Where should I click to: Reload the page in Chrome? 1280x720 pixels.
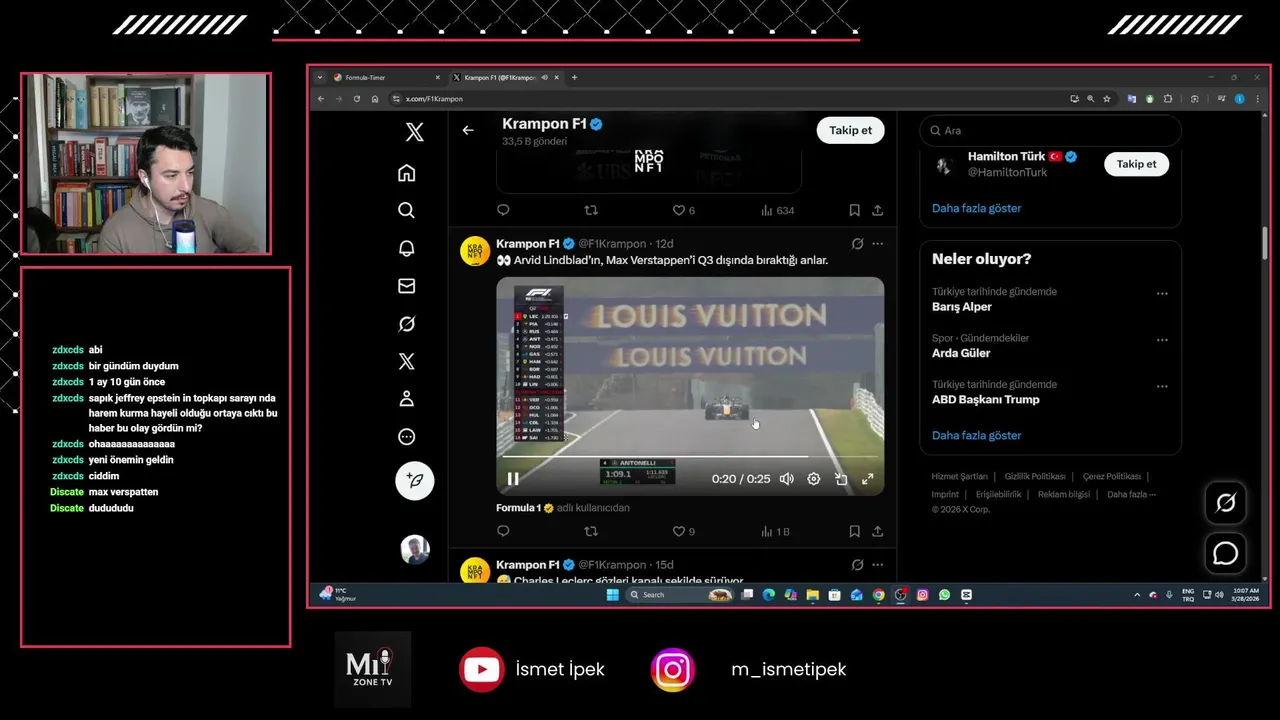357,99
